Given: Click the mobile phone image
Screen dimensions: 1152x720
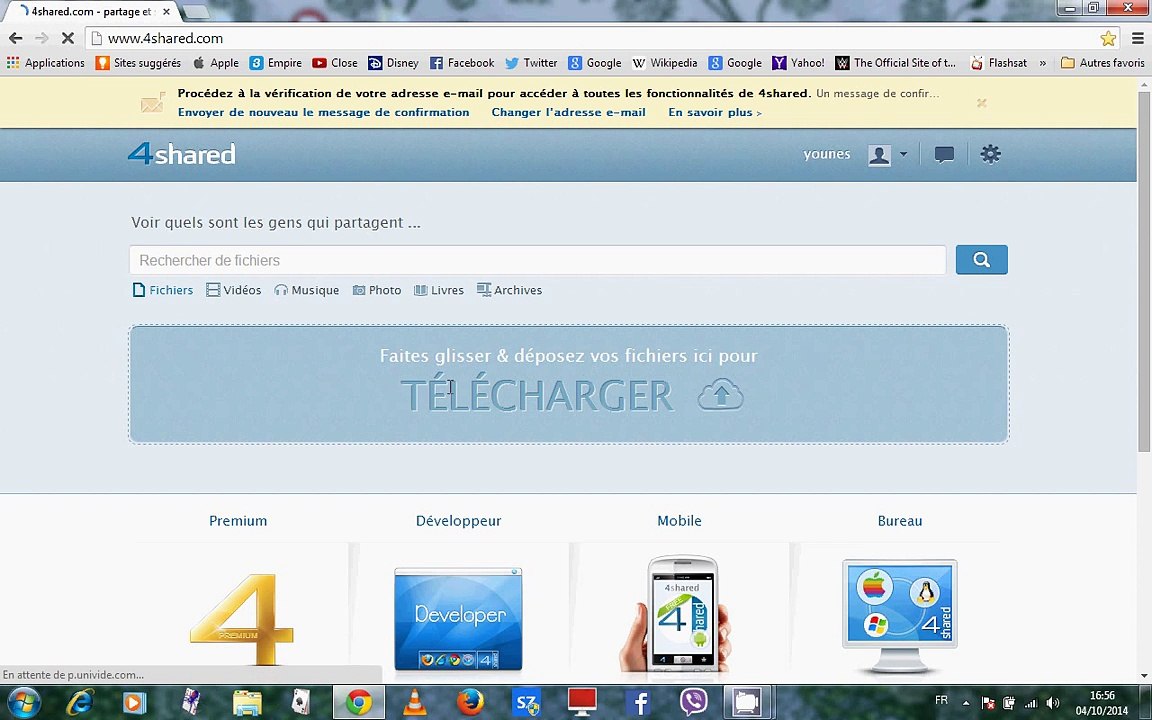Looking at the screenshot, I should point(677,614).
